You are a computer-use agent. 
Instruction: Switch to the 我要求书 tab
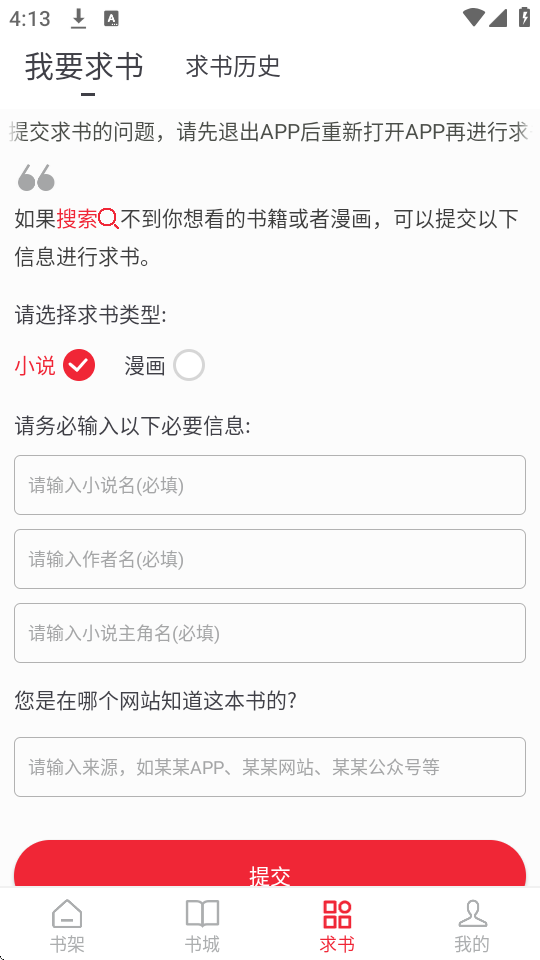point(84,66)
